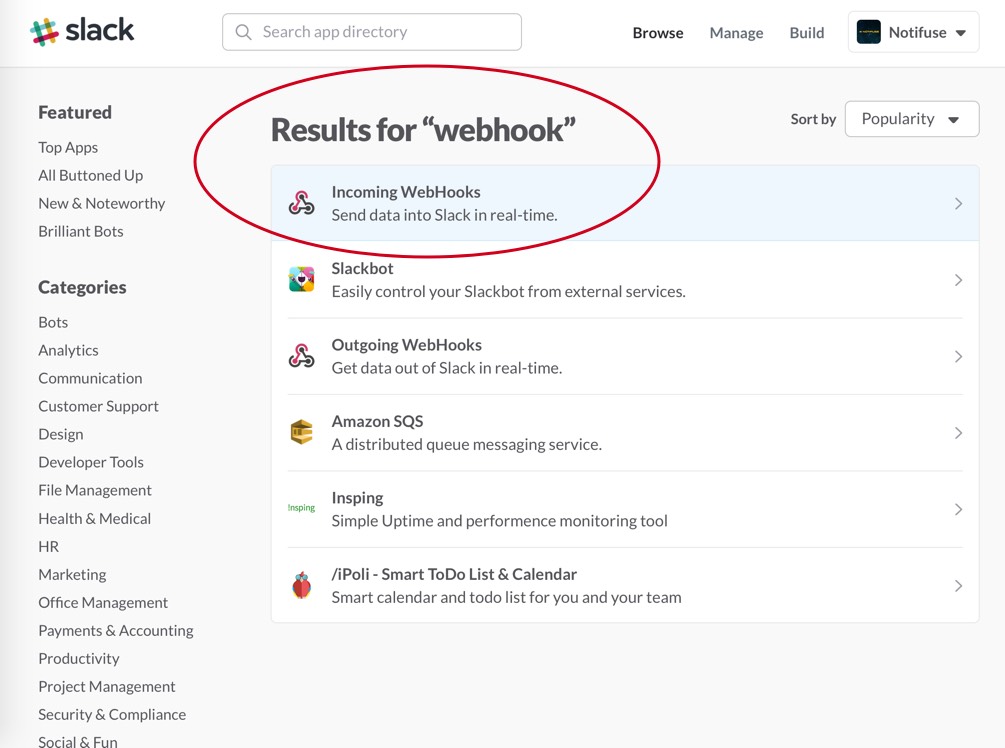Select the Insping result title
This screenshot has width=1005, height=748.
pos(357,498)
